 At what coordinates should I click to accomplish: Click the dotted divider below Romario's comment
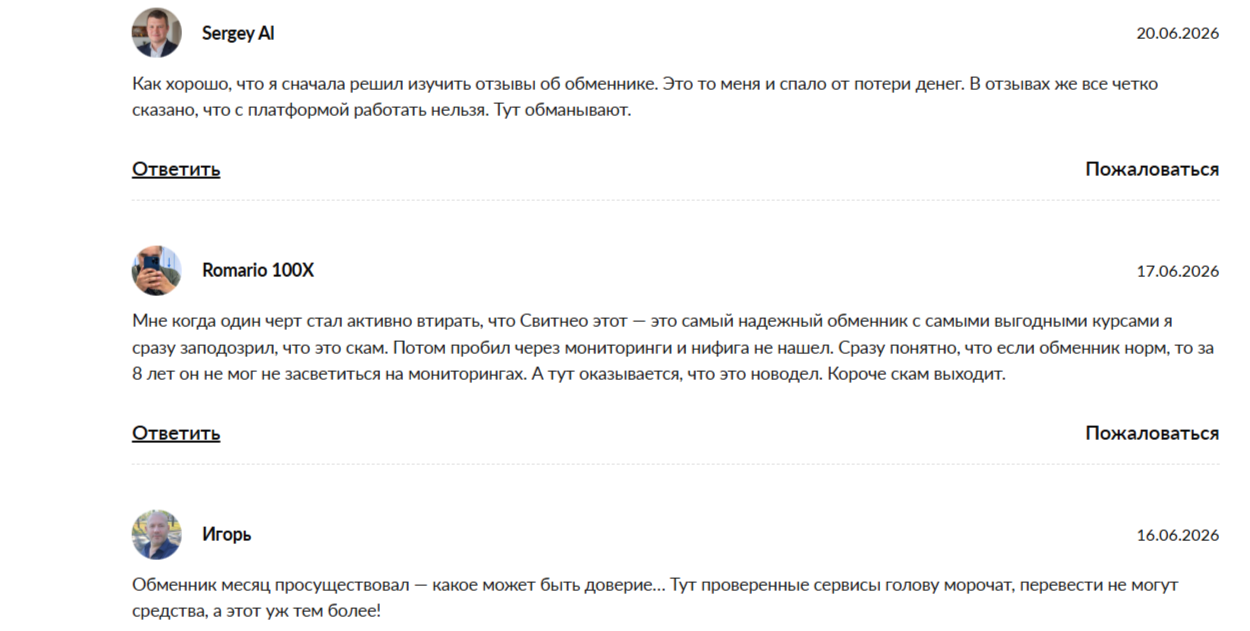pos(676,464)
